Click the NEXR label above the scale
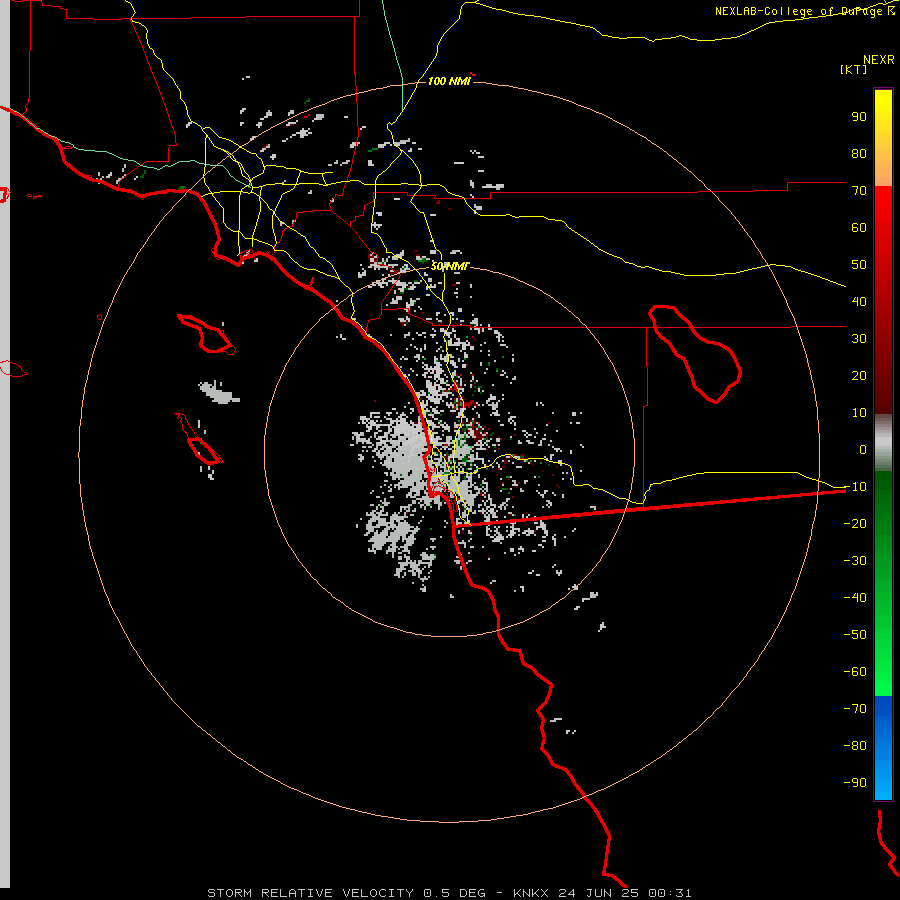 click(878, 60)
